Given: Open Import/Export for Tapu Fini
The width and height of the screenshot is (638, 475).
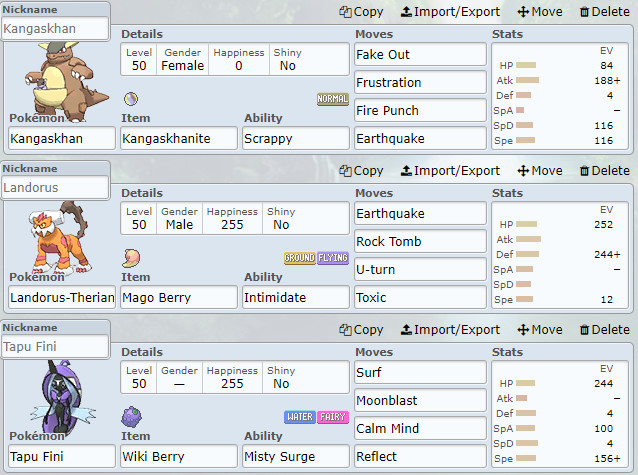Looking at the screenshot, I should [450, 330].
